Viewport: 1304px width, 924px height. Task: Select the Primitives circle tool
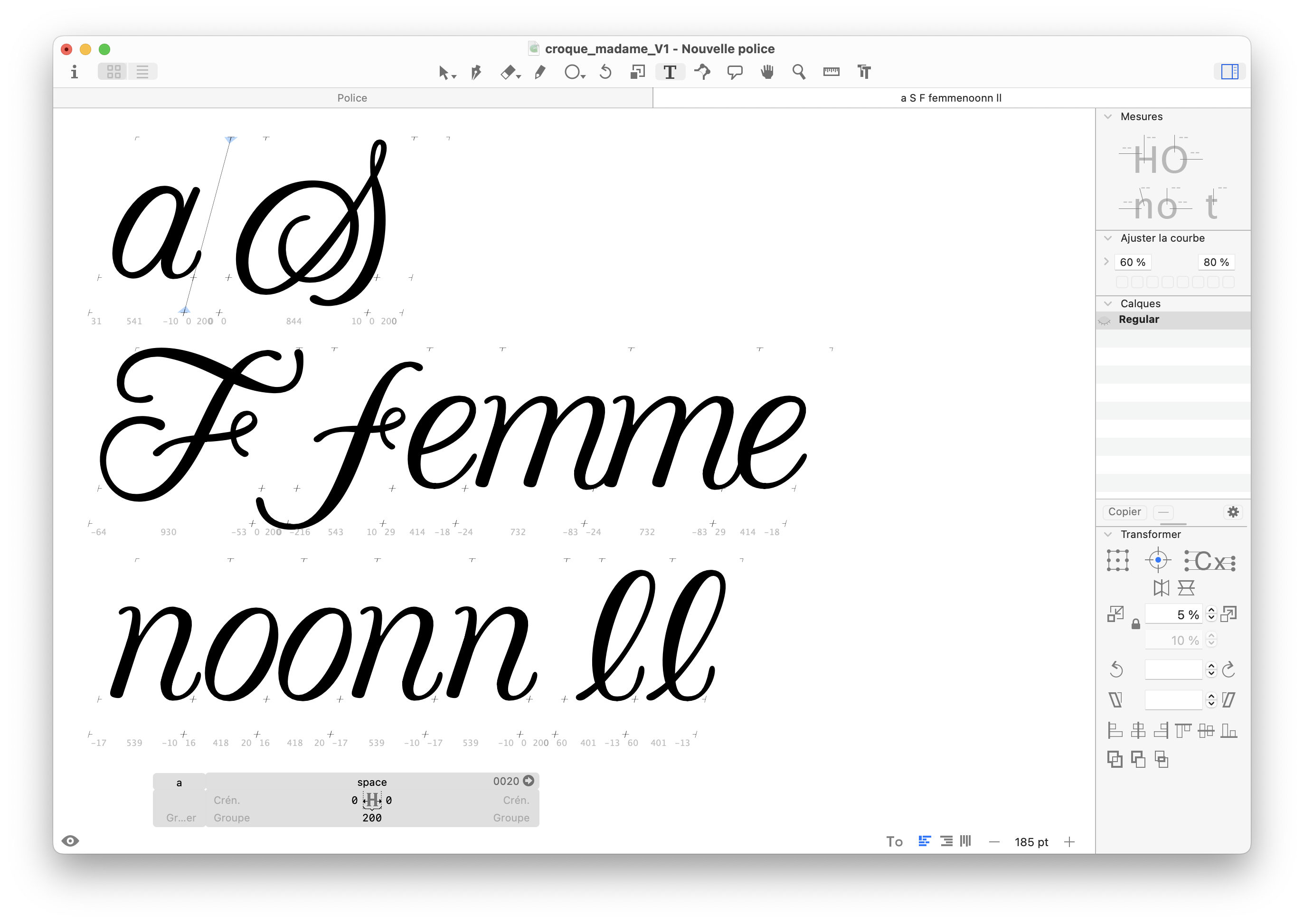coord(574,72)
